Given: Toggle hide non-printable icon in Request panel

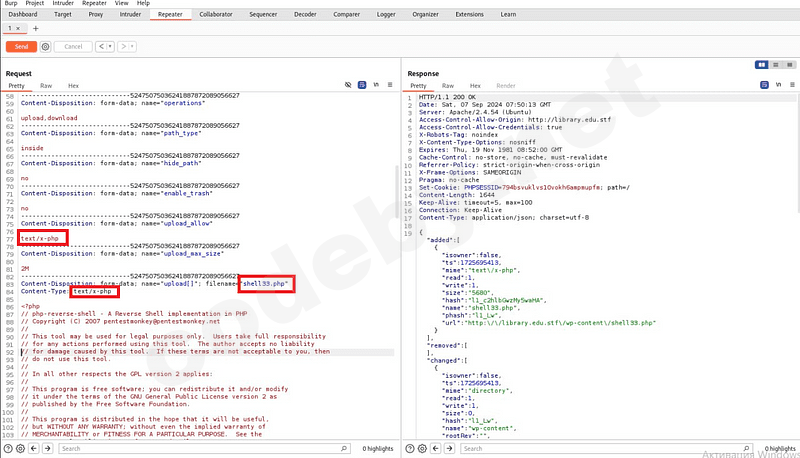Looking at the screenshot, I should (348, 86).
